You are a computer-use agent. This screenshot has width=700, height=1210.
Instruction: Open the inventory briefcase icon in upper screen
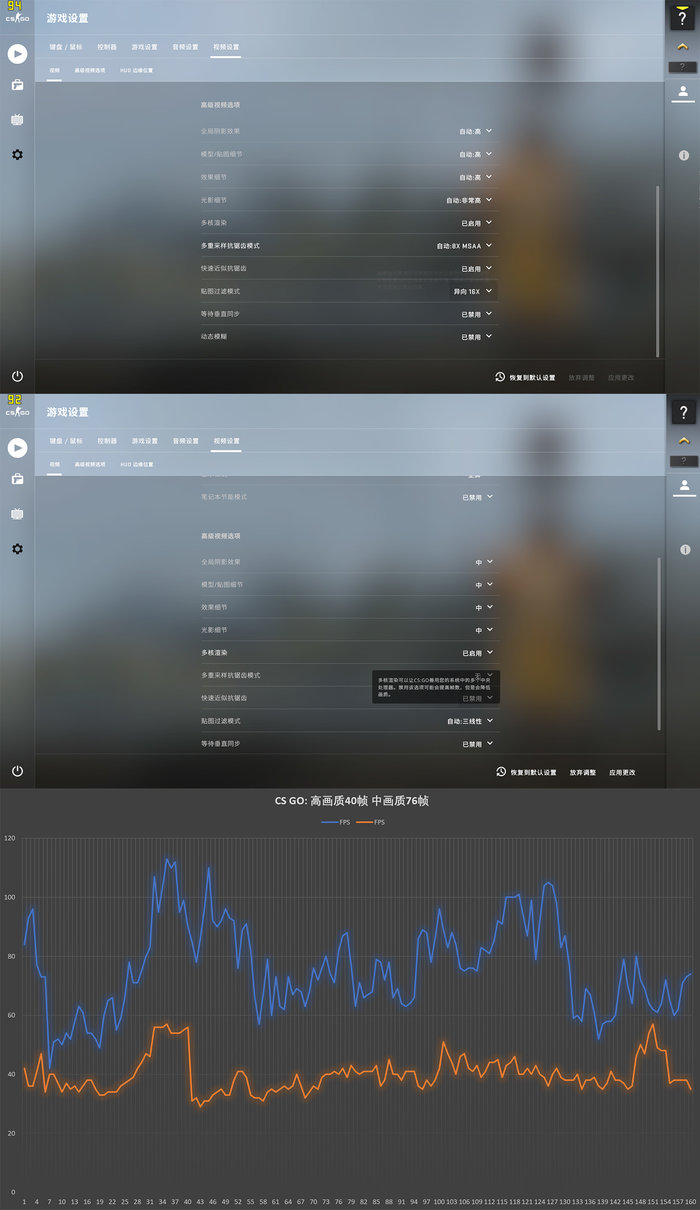(x=17, y=85)
